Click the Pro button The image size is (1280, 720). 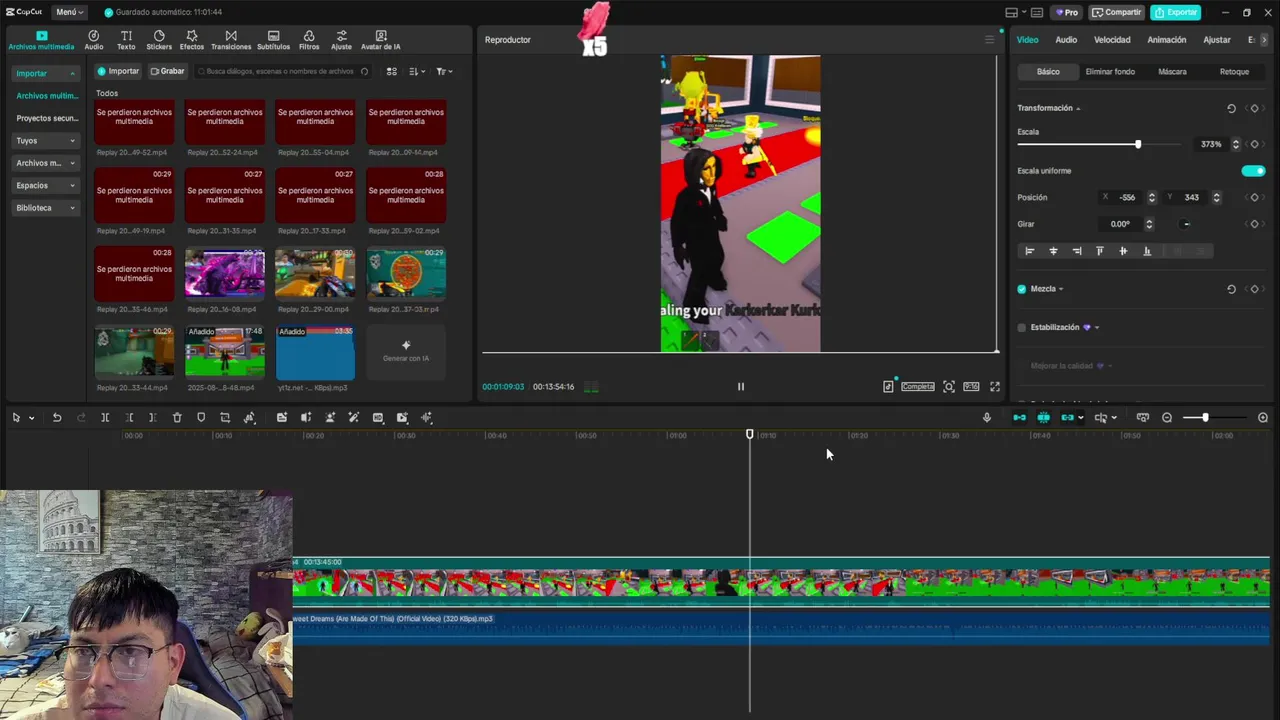tap(1066, 12)
